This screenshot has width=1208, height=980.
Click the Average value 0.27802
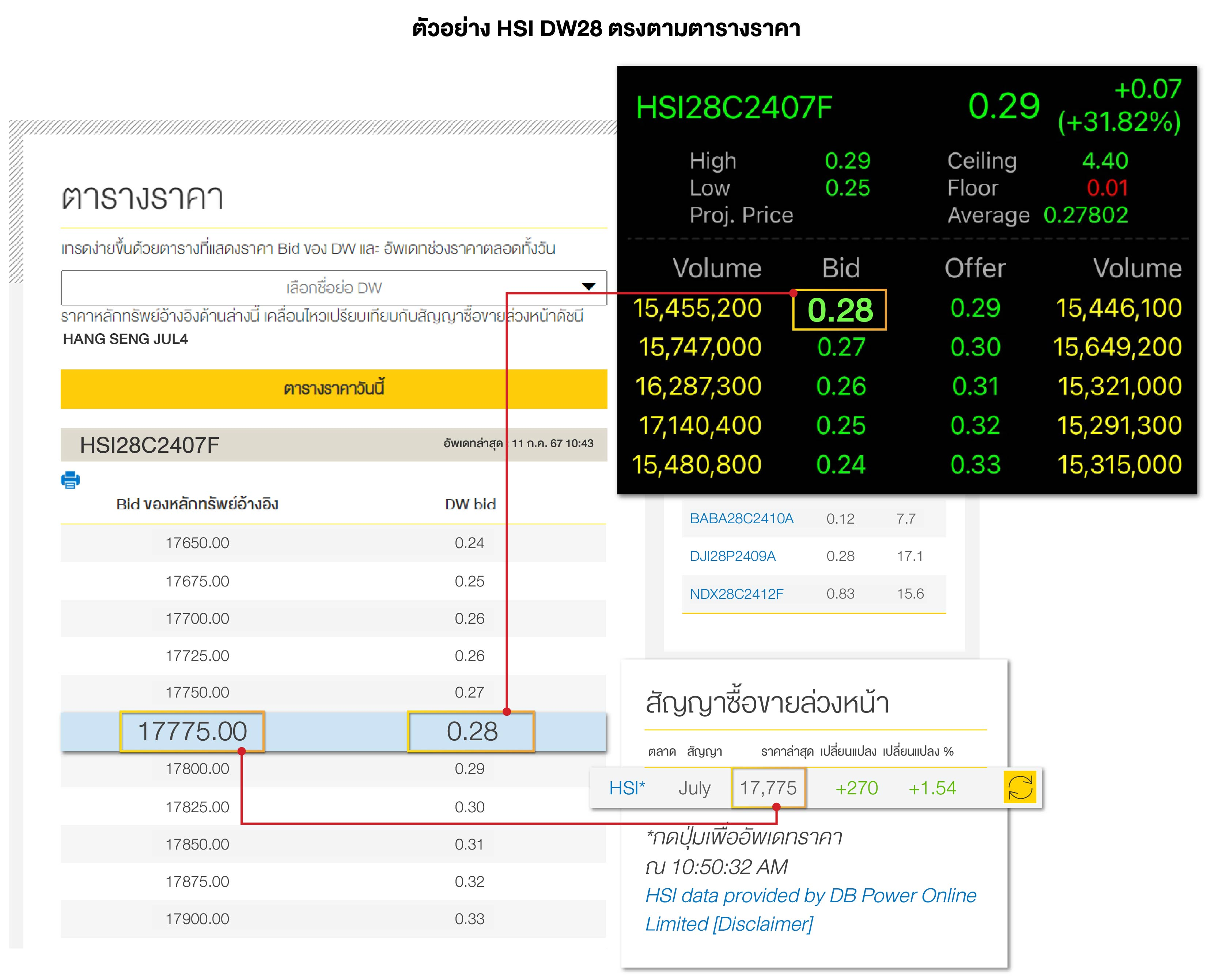(x=1086, y=215)
